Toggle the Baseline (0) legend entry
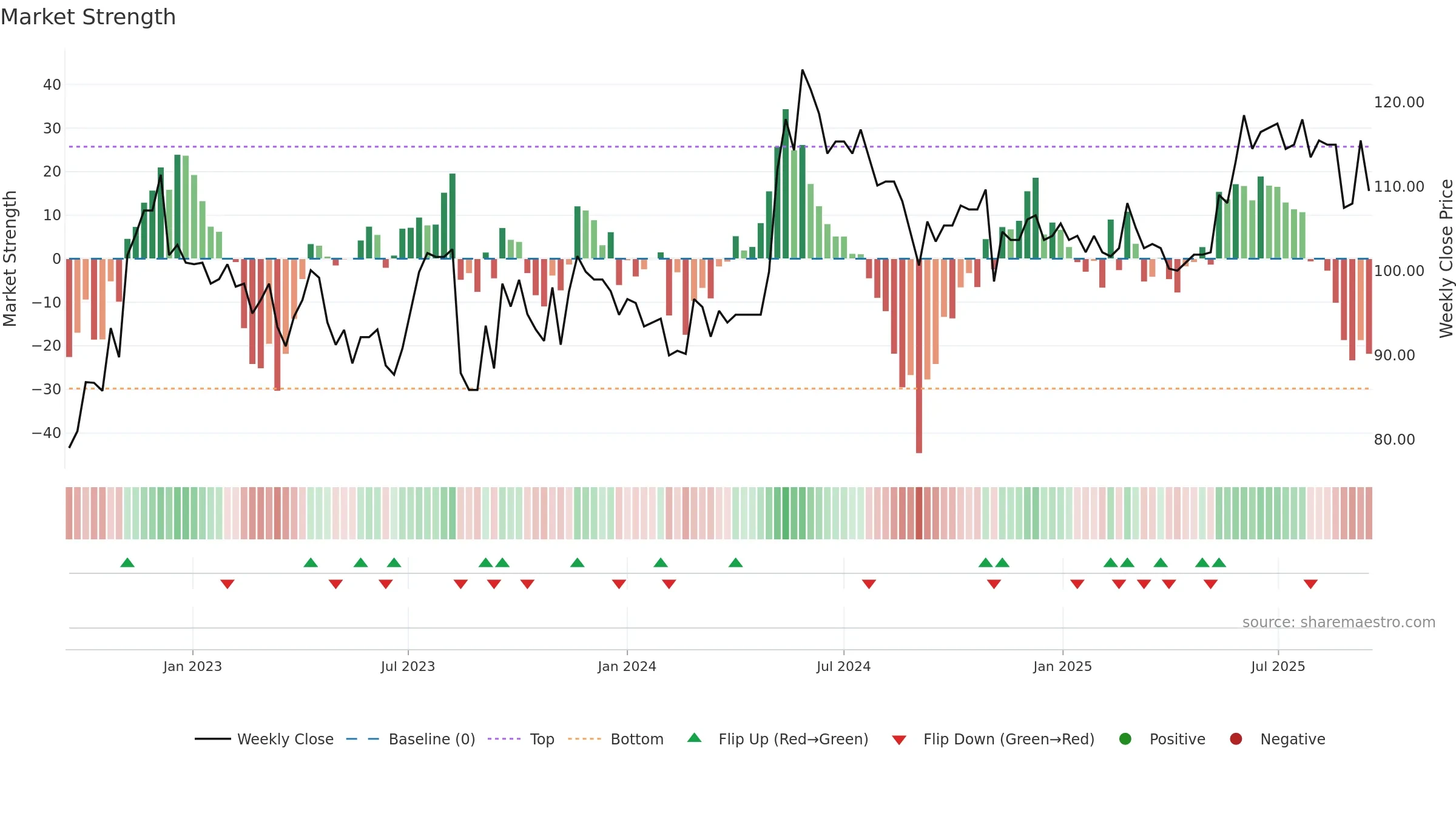The height and width of the screenshot is (819, 1456). point(411,739)
